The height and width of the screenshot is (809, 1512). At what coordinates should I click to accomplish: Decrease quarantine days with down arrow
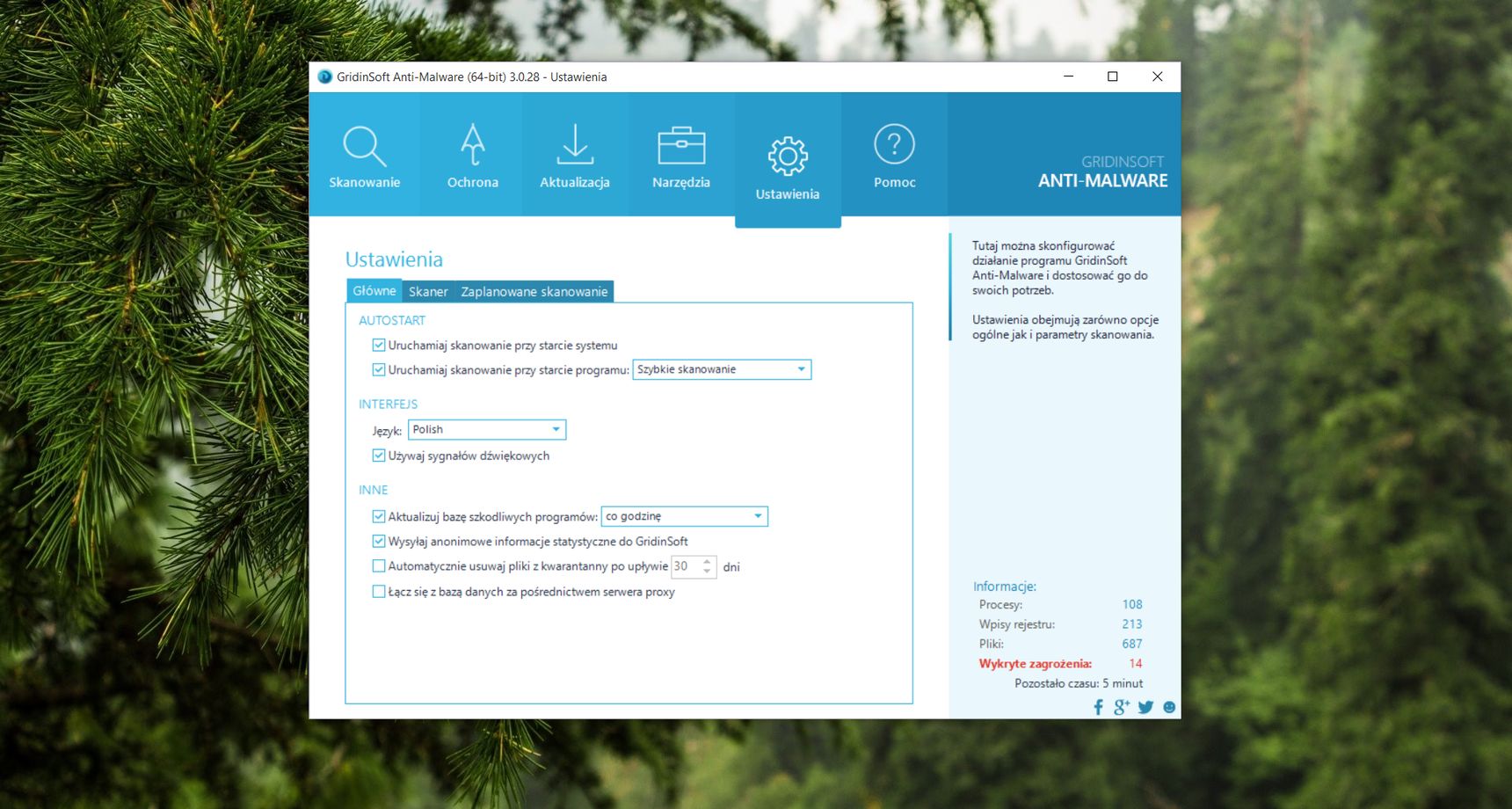(x=707, y=572)
